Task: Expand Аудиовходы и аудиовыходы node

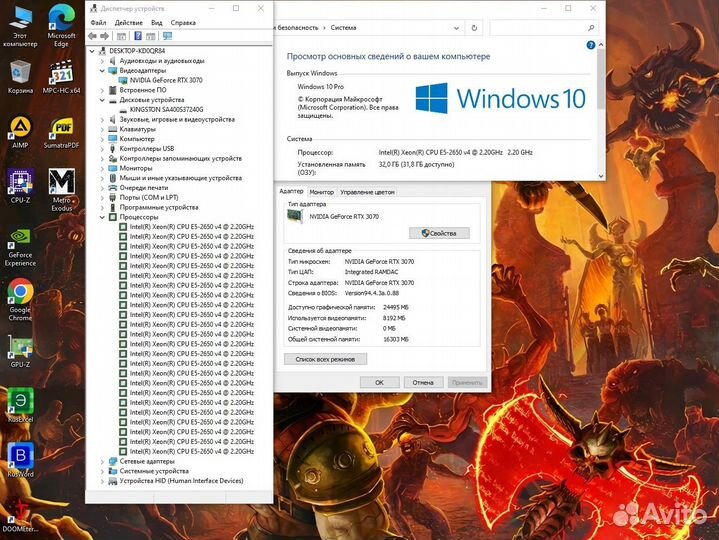Action: 102,61
